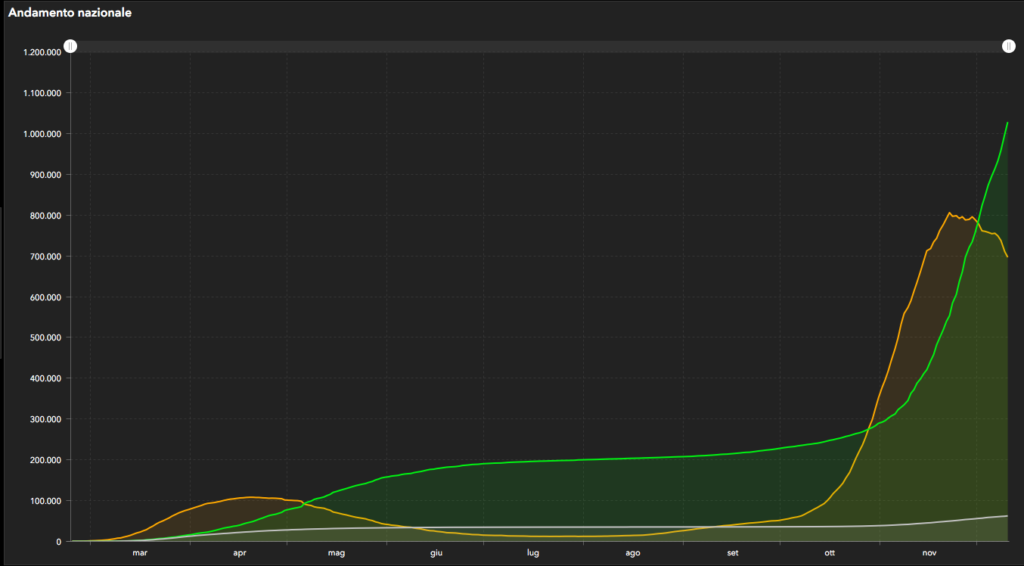
Task: Click the middle of the zoom scrollbar track
Action: tap(540, 47)
